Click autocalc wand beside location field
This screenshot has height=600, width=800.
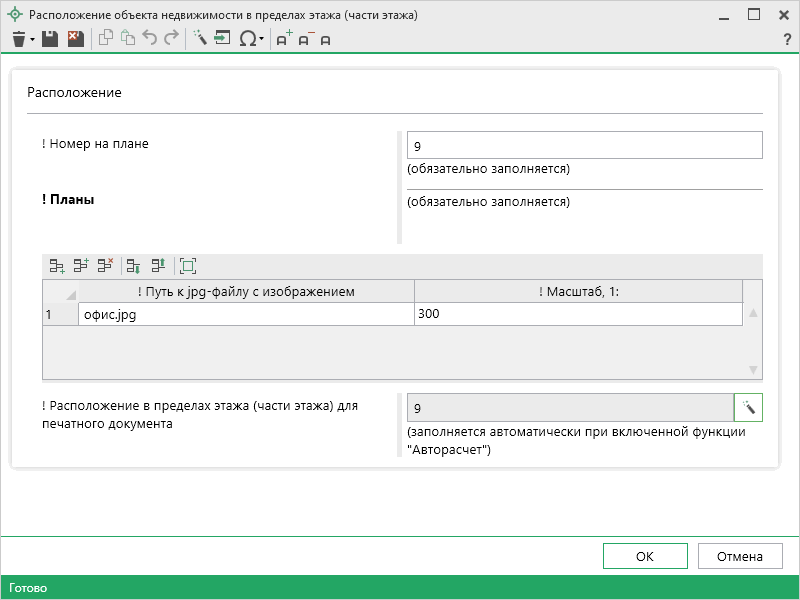click(x=748, y=408)
